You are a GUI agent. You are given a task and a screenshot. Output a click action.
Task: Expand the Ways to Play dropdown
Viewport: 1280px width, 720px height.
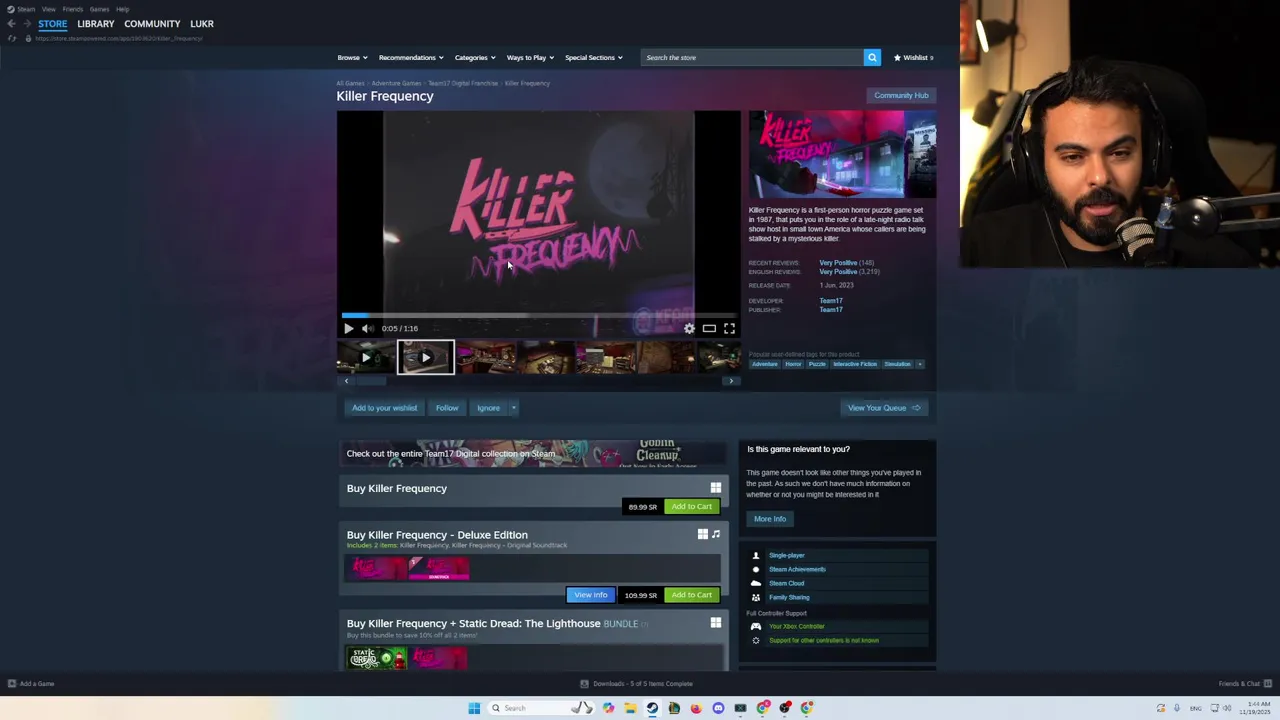tap(530, 57)
